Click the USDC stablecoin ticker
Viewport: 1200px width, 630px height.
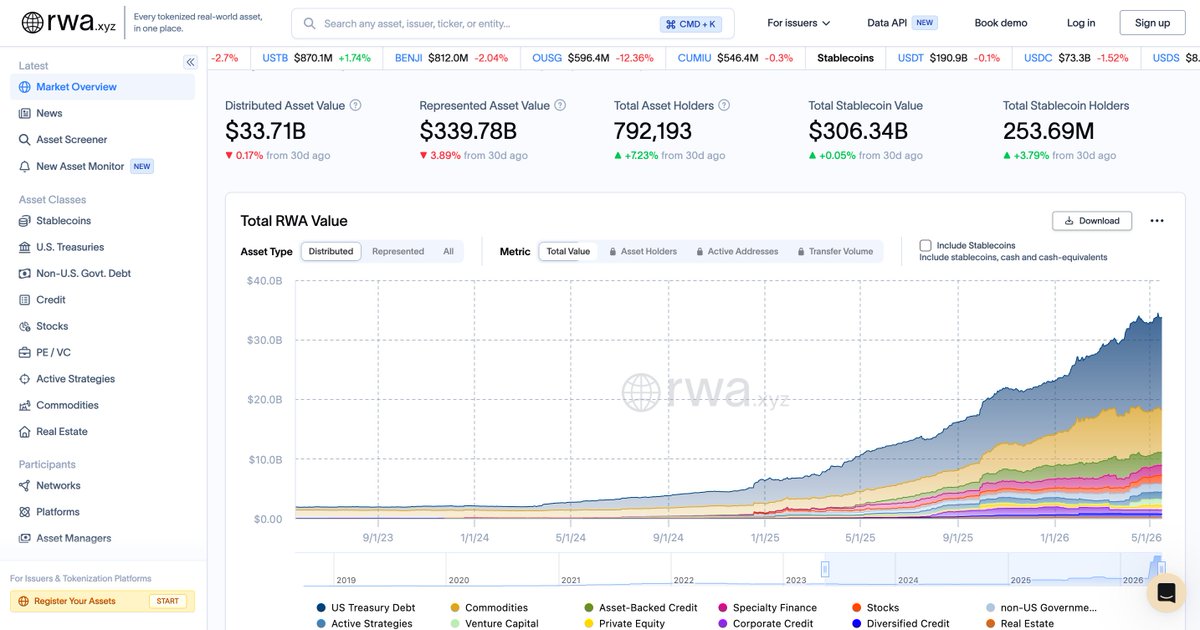[1038, 58]
